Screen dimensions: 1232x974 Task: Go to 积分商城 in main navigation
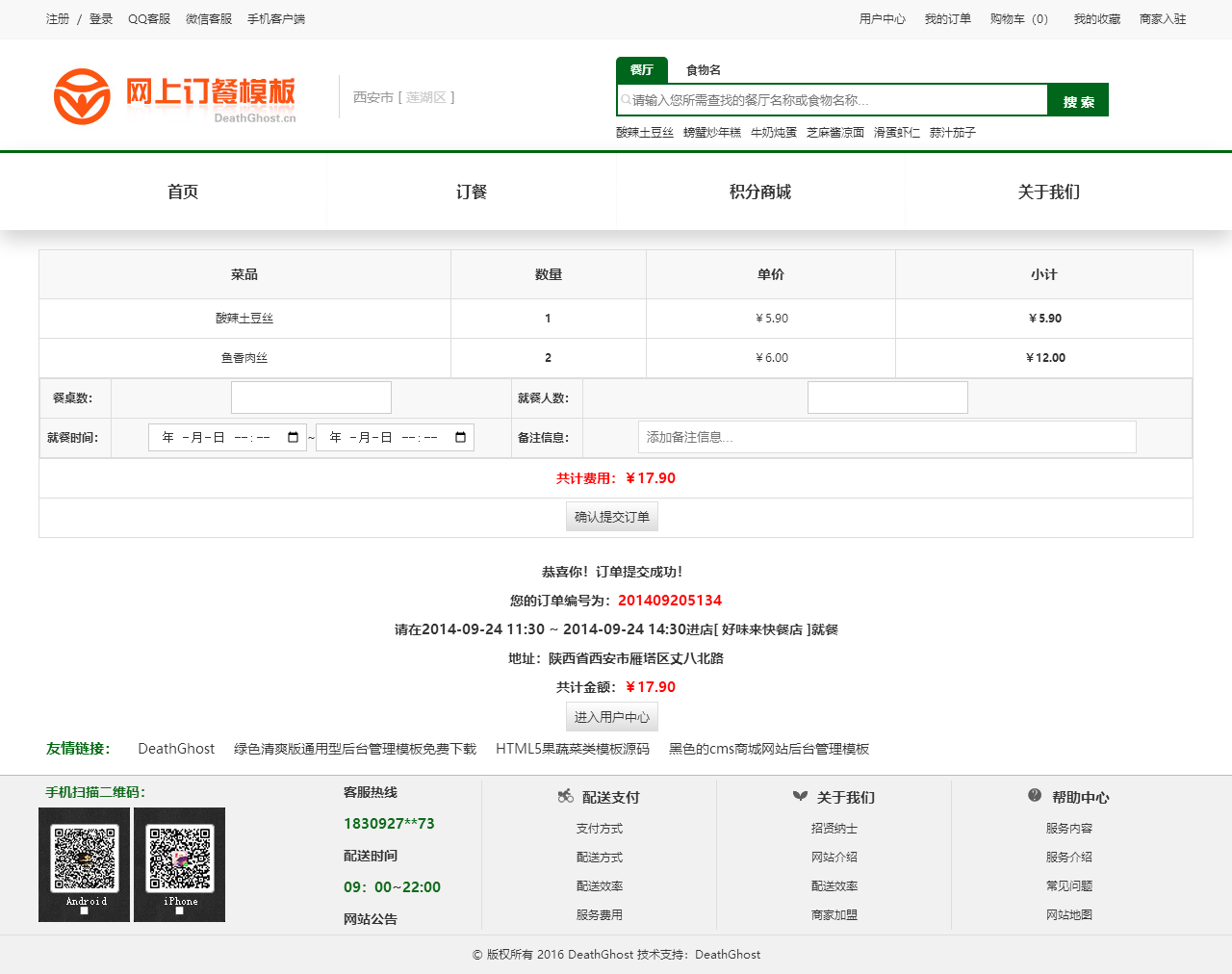(x=760, y=192)
